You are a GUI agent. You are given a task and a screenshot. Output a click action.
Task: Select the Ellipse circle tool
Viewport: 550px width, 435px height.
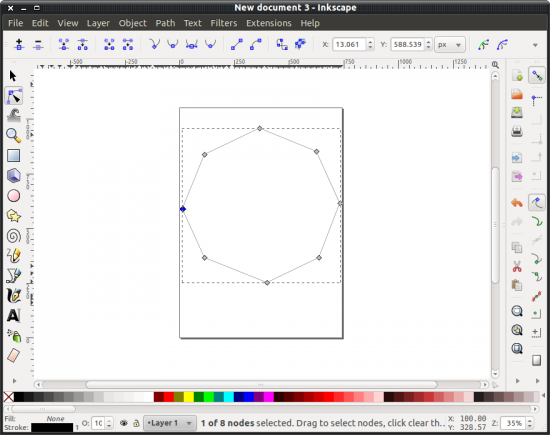pos(14,196)
